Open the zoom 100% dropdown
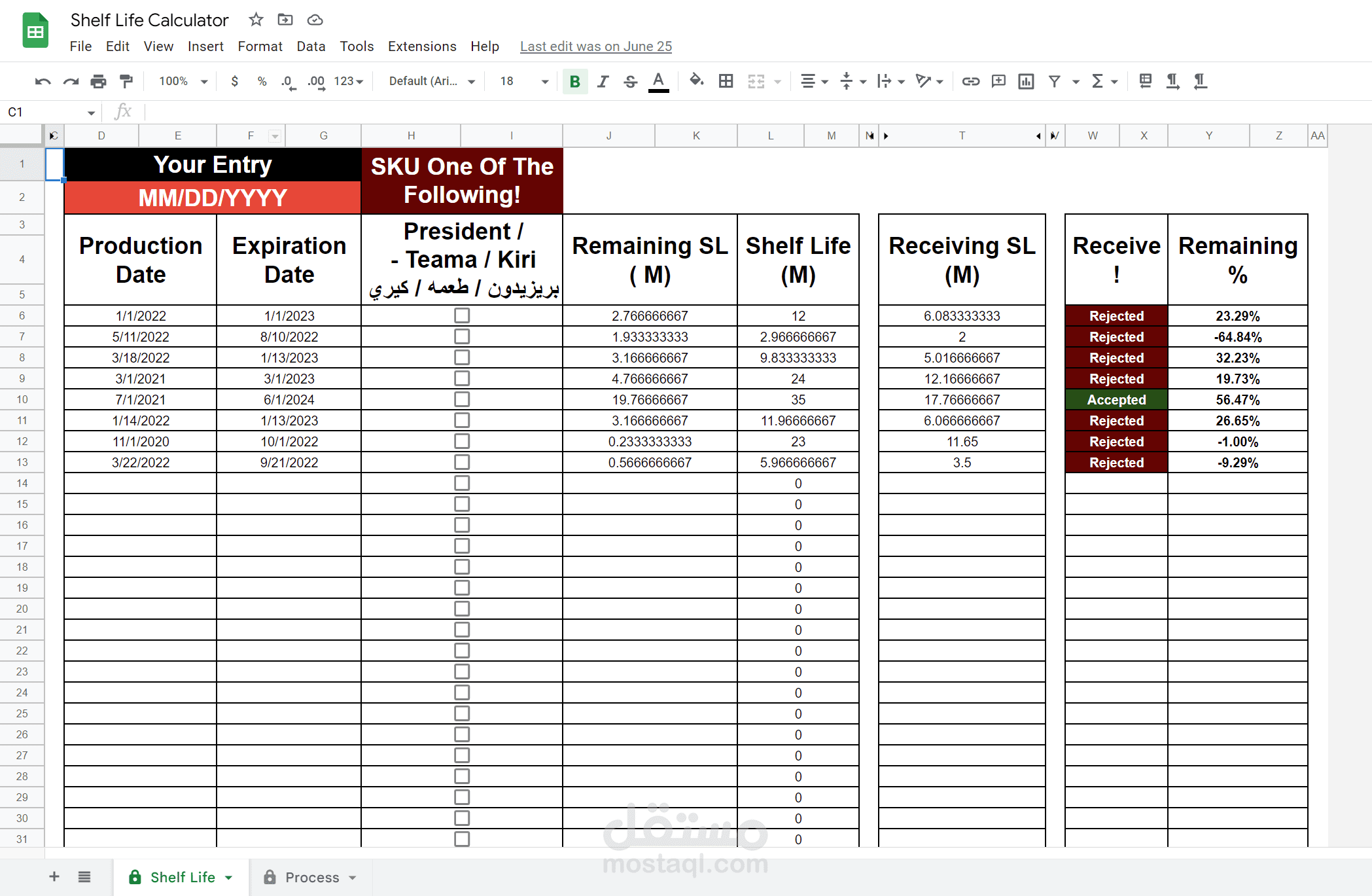 [183, 81]
